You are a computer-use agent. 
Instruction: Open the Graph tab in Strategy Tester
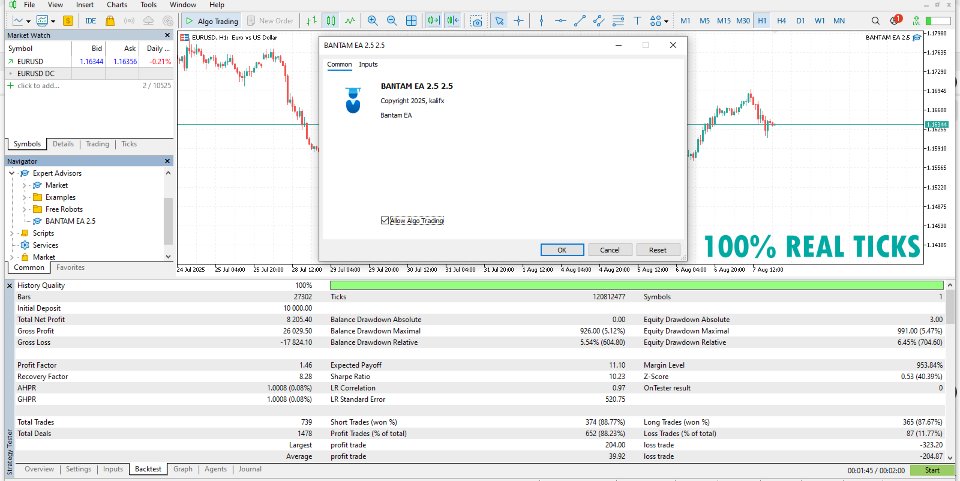pos(182,469)
